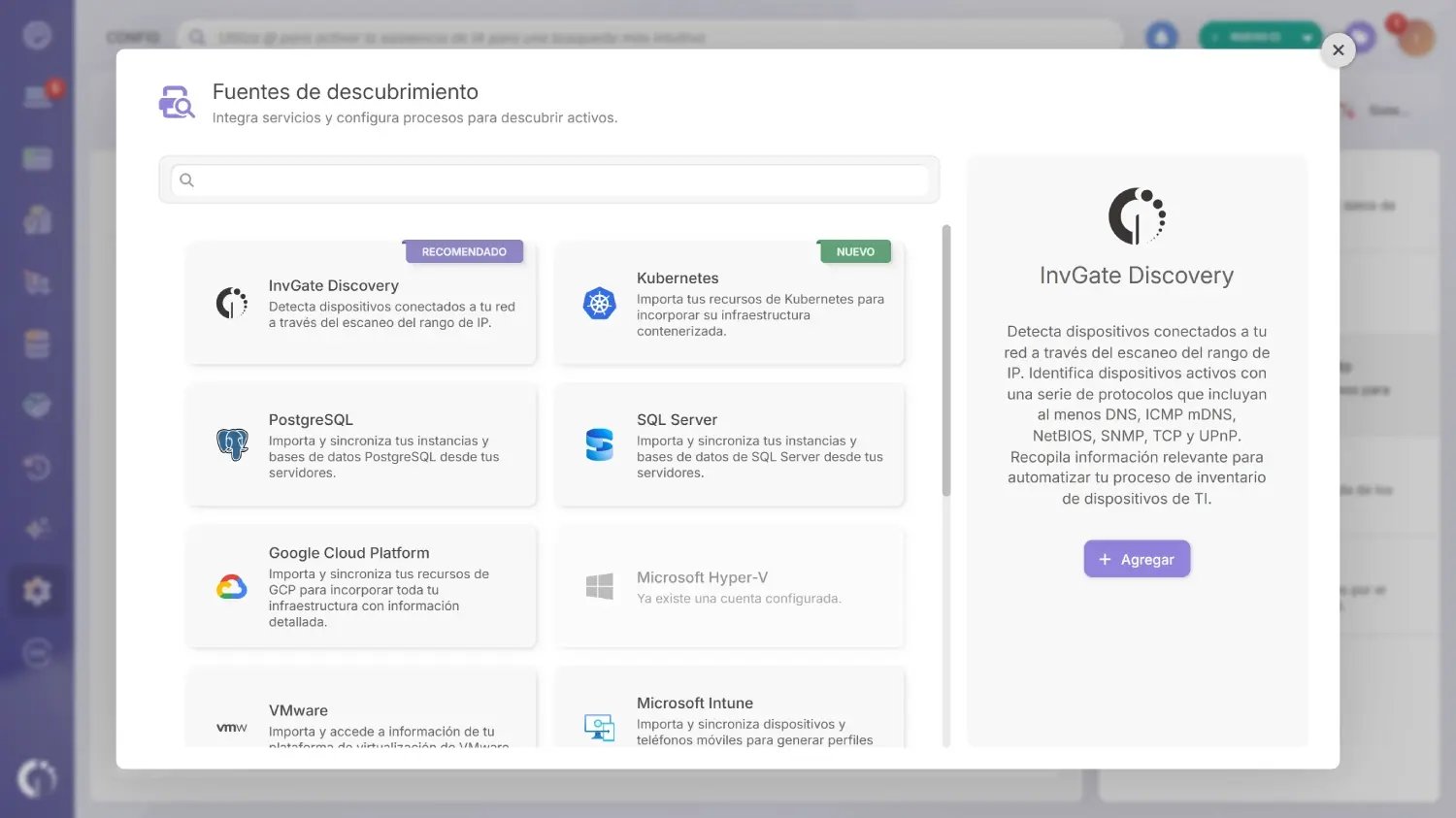Click the Kubernetes description "Importa tus recursos de Kubernetes"
Screen dimensions: 1456x818
[760, 315]
